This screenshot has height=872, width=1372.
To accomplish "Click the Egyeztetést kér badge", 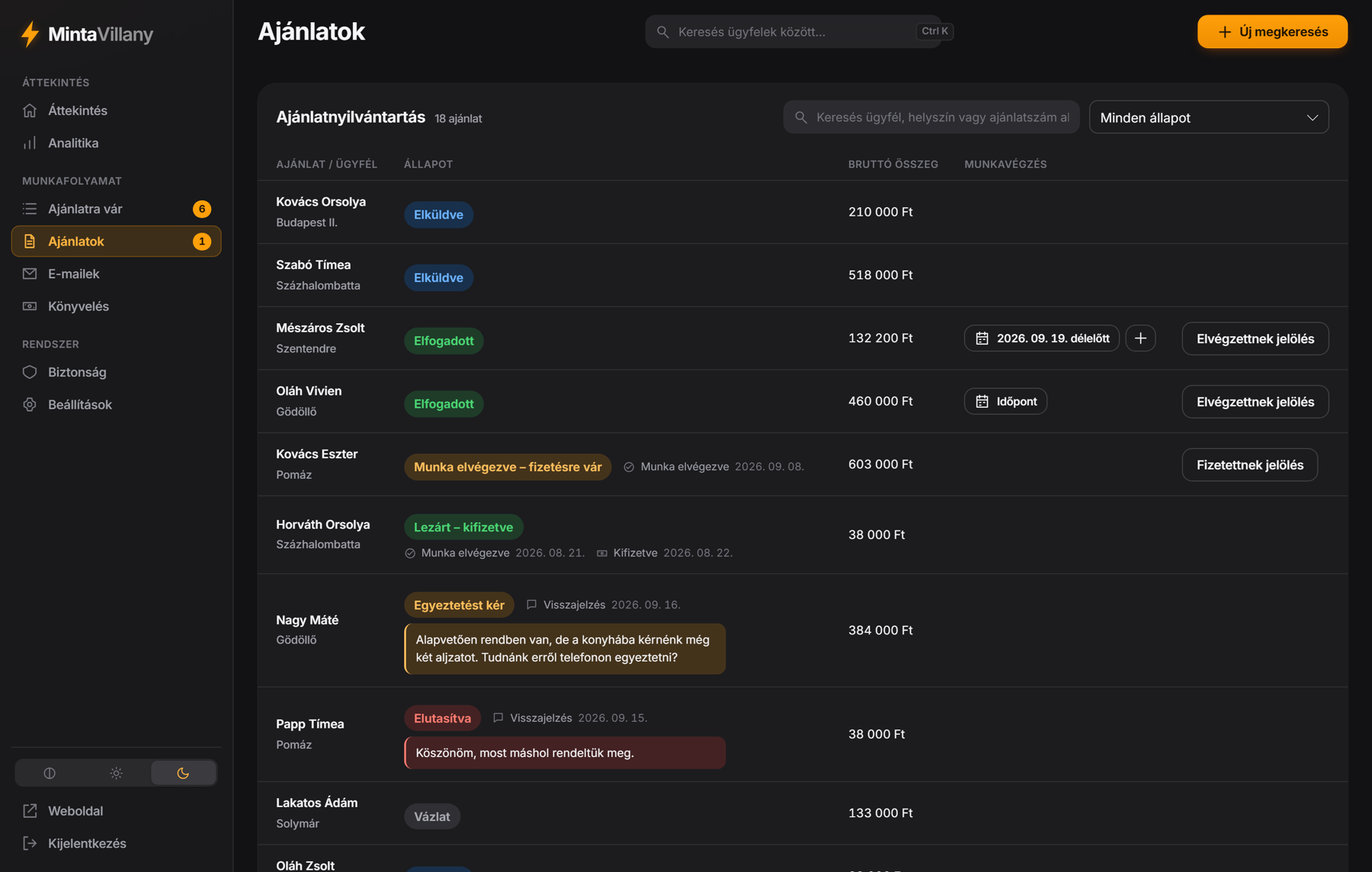I will (x=459, y=605).
